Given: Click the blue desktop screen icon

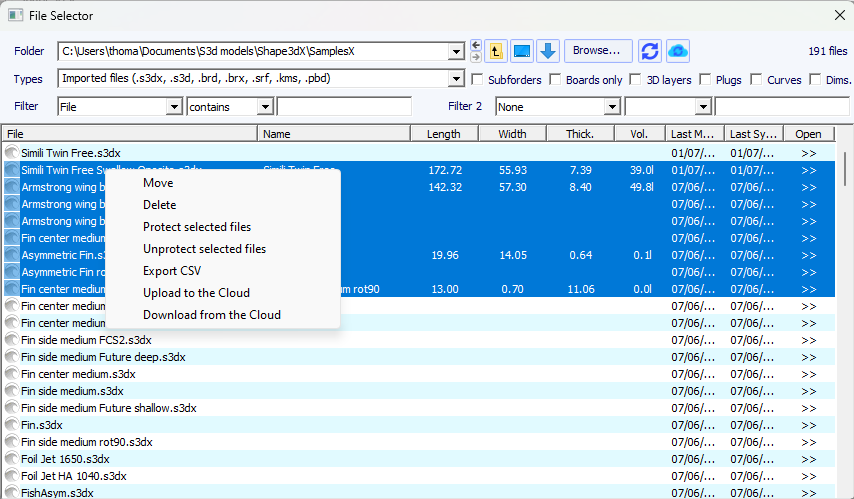Looking at the screenshot, I should [522, 50].
